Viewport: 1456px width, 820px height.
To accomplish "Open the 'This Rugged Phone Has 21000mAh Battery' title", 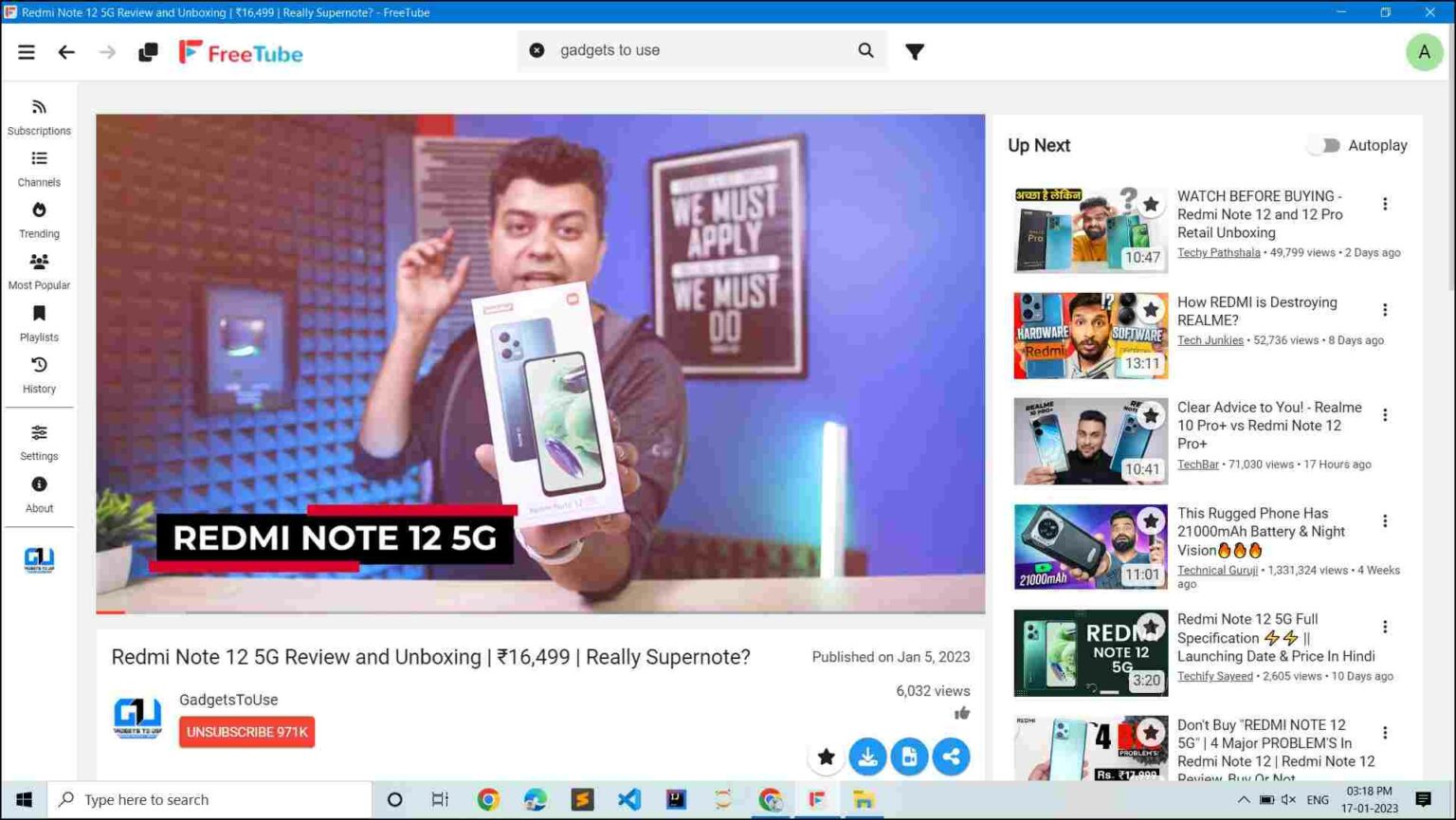I will tap(1261, 531).
